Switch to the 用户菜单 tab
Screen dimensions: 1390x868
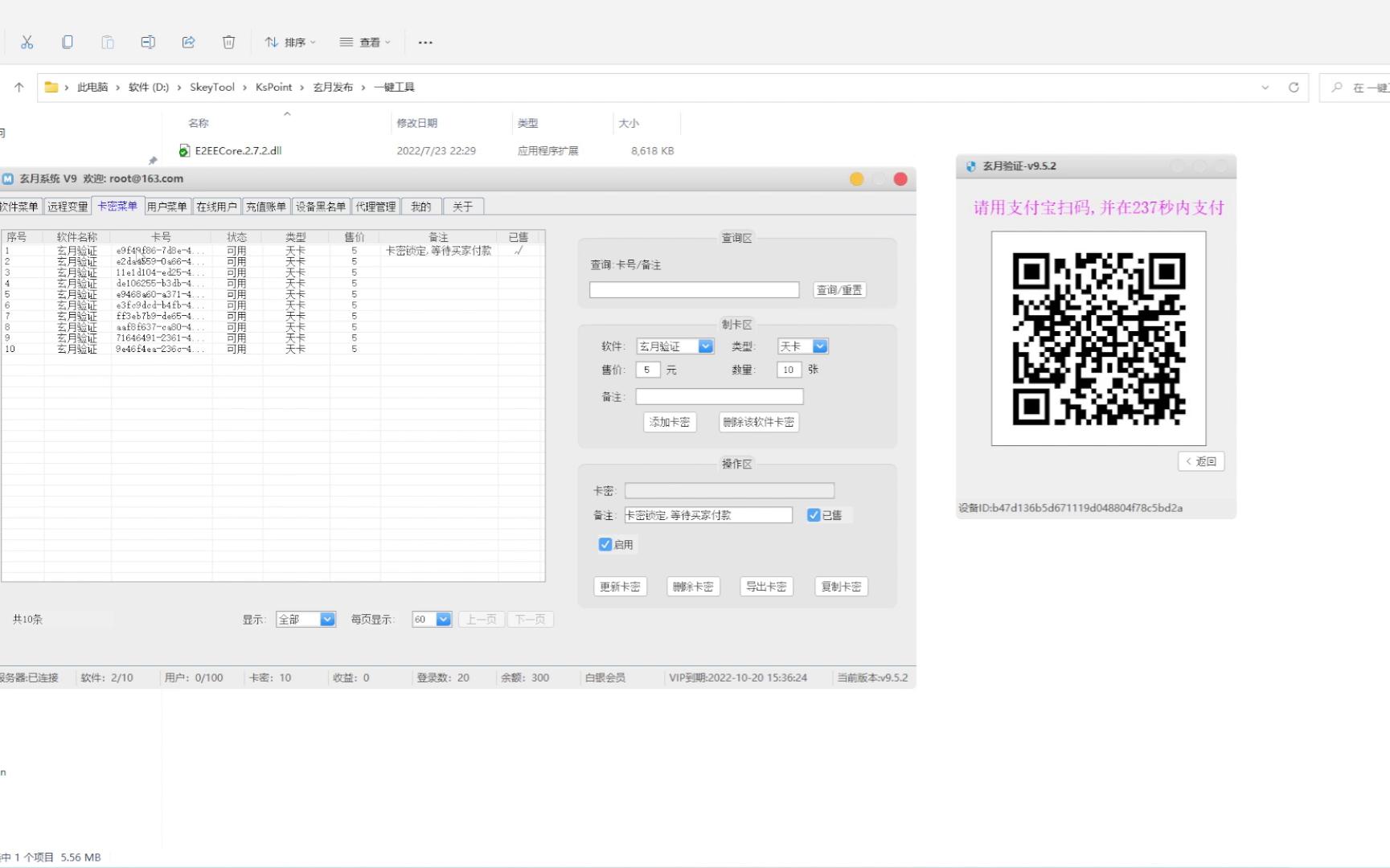click(167, 207)
